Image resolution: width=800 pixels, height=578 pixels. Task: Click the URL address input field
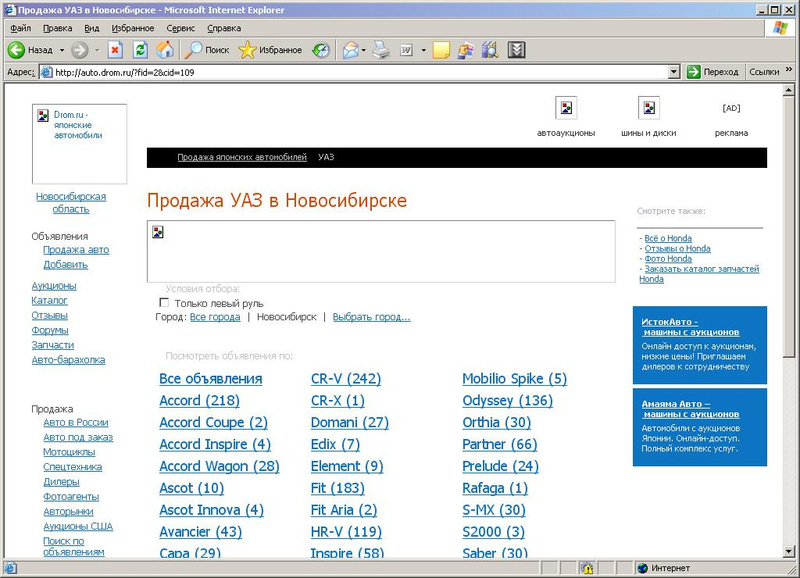point(360,72)
